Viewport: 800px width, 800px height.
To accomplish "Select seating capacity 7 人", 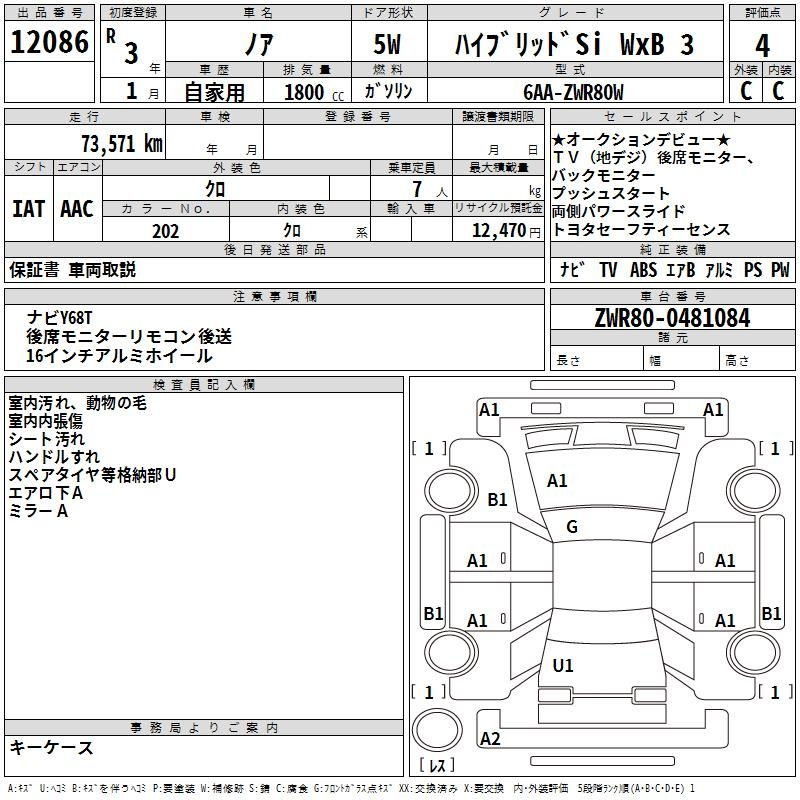I will click(430, 189).
